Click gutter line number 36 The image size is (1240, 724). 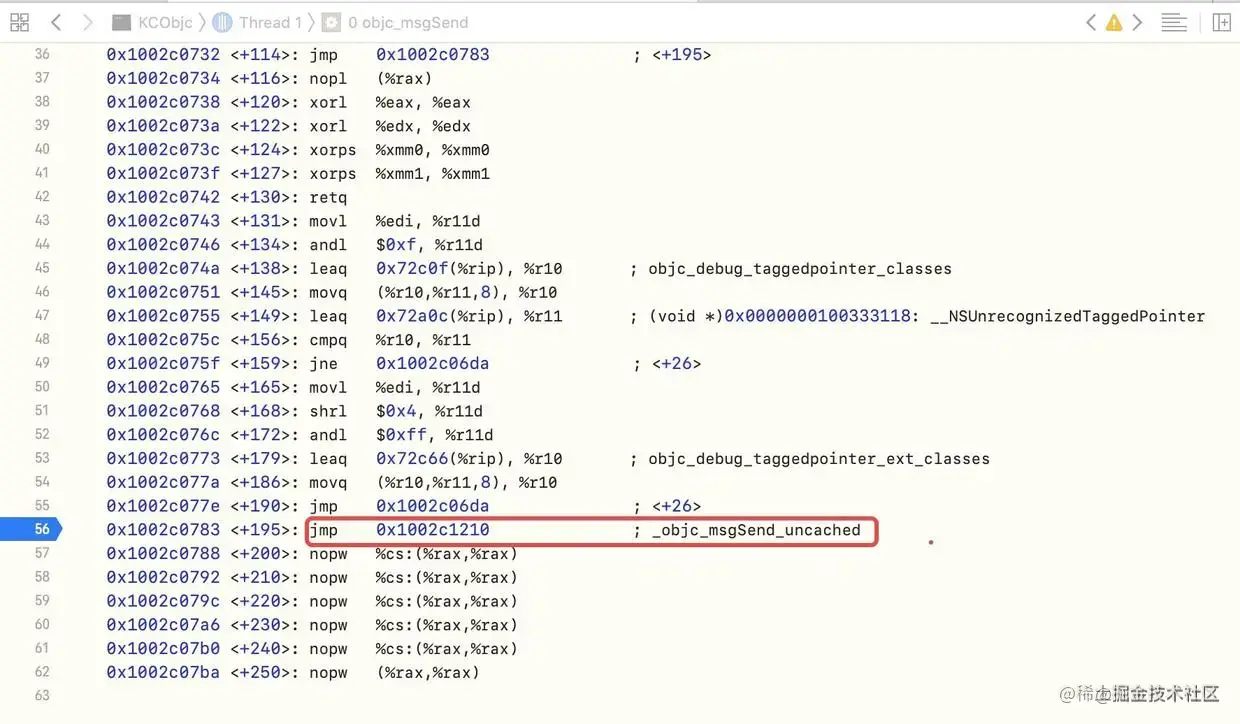[42, 54]
